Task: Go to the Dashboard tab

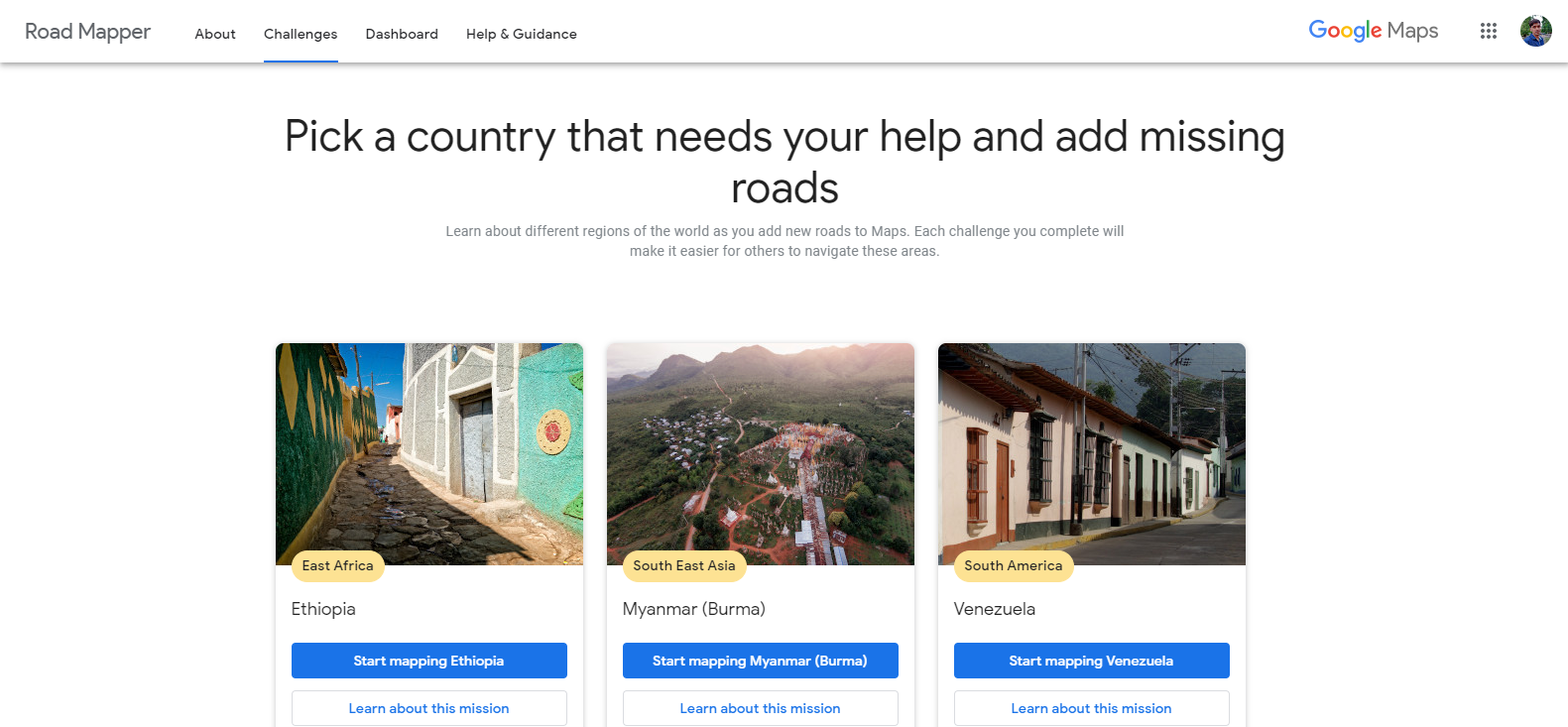Action: pyautogui.click(x=402, y=34)
